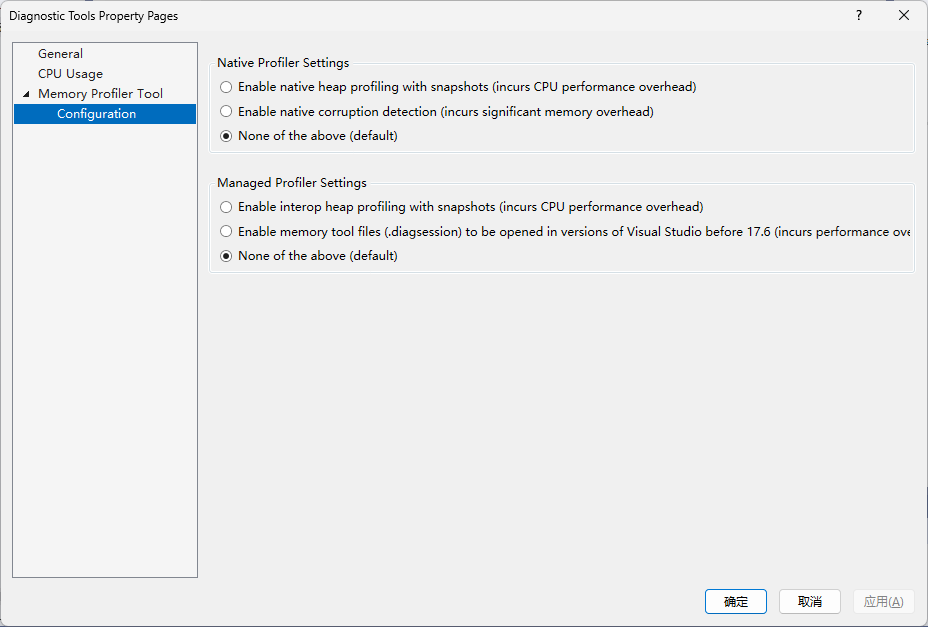Click the 应用(A) apply button

[884, 602]
